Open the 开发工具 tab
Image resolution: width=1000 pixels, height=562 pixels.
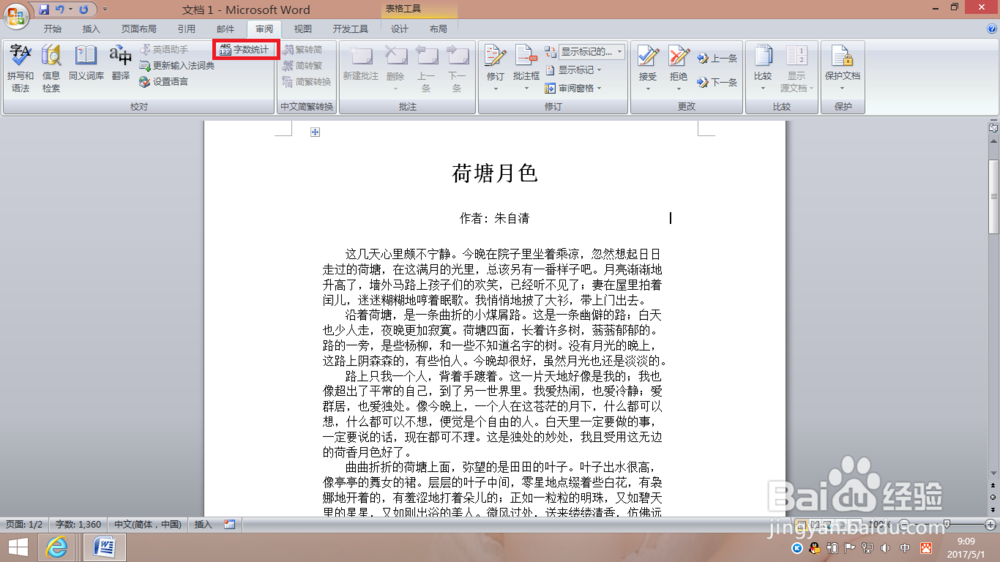350,29
